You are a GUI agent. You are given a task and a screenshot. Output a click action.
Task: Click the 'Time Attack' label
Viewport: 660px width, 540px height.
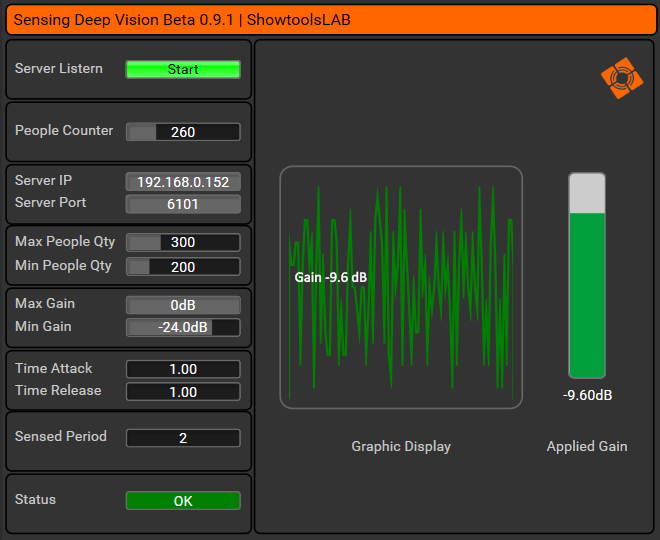coord(53,368)
